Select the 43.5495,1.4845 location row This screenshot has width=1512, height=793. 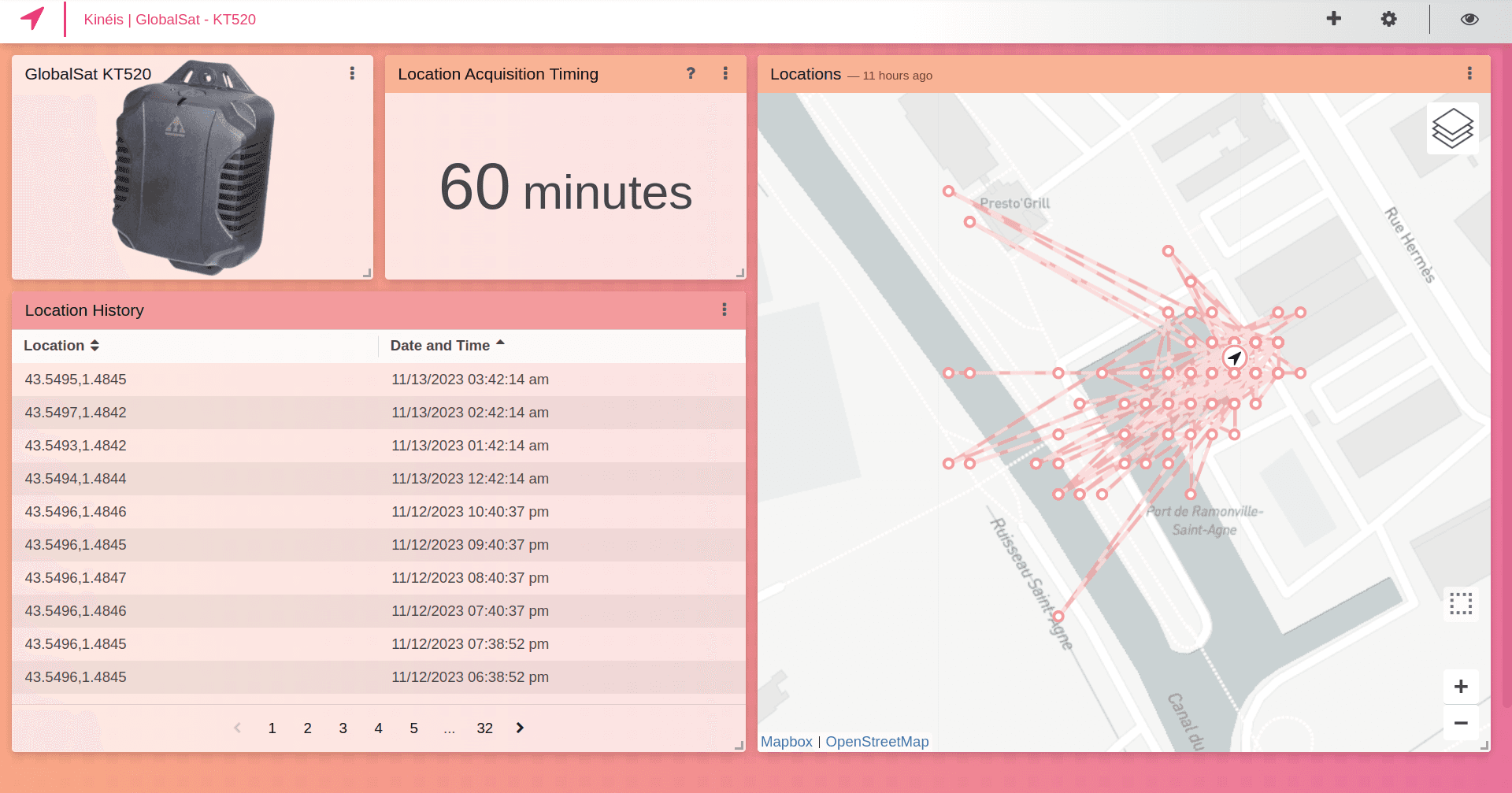coord(76,379)
